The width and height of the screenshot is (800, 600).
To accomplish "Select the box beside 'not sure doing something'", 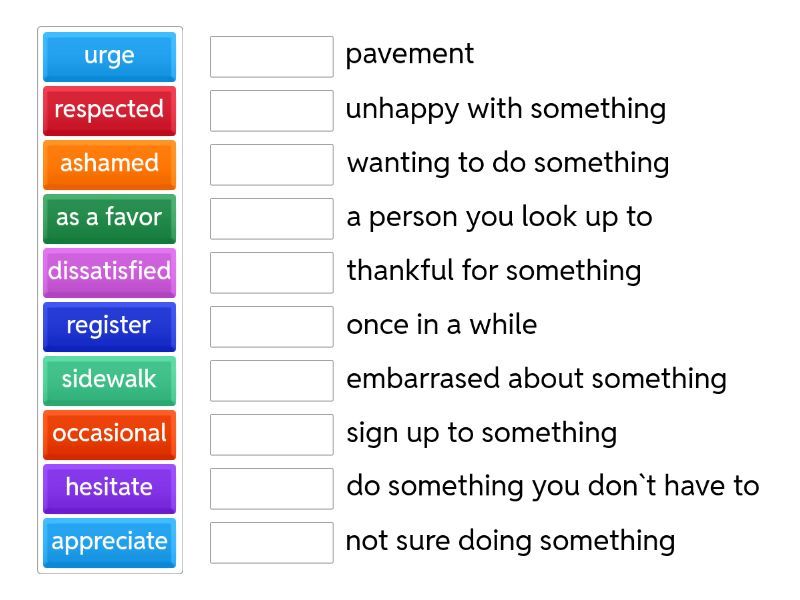I will pos(271,542).
